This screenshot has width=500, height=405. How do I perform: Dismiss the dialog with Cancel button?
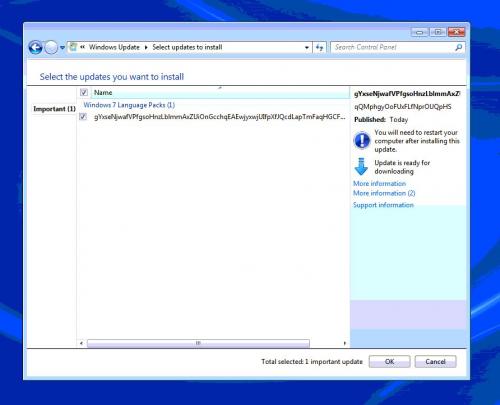[435, 362]
